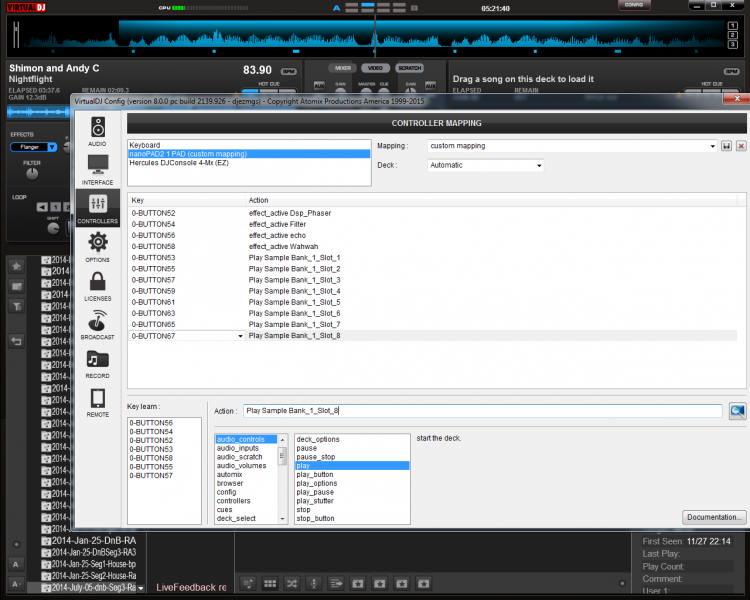
Task: Open the Record settings section
Action: (x=98, y=363)
